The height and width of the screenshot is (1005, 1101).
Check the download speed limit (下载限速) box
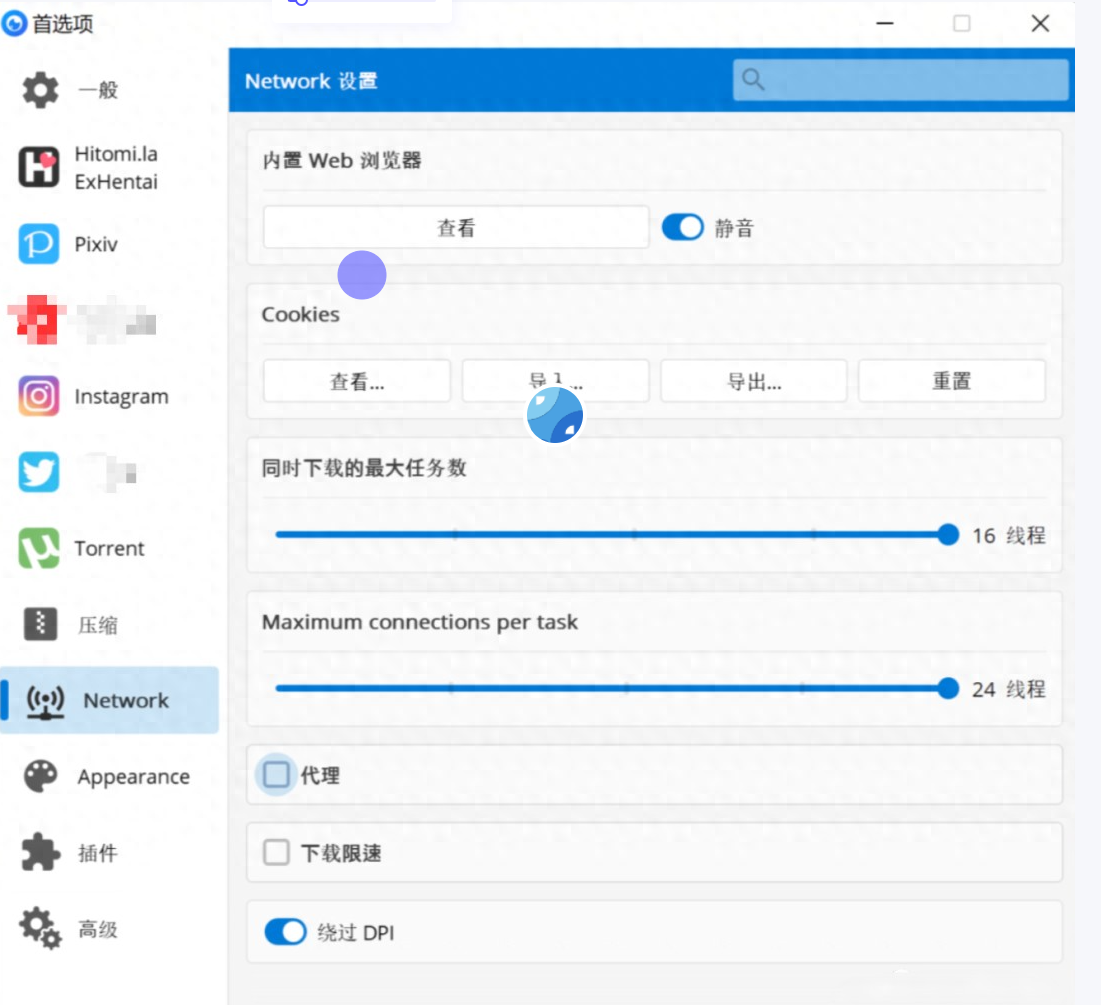coord(276,853)
